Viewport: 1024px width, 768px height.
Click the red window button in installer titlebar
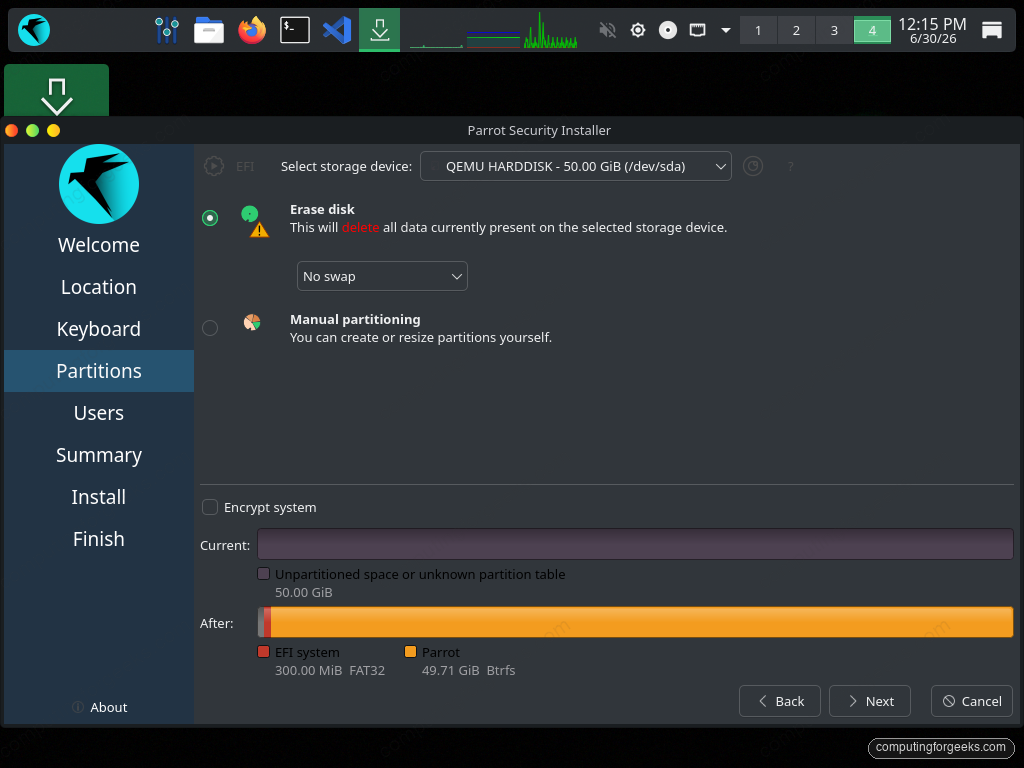11,131
